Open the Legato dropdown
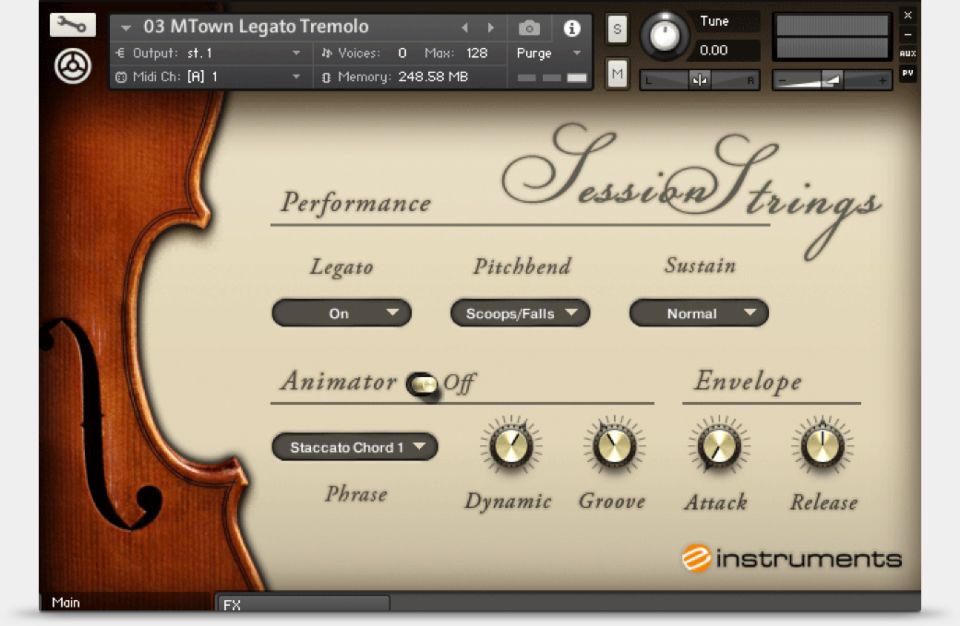The height and width of the screenshot is (626, 960). coord(341,313)
